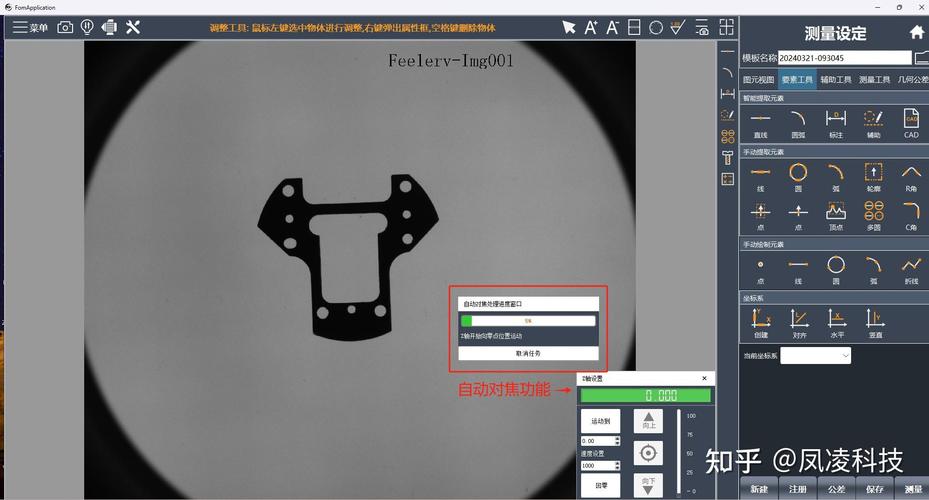Screen dimensions: 929x500
Task: Toggle the light bulb illumination icon
Action: 87,27
